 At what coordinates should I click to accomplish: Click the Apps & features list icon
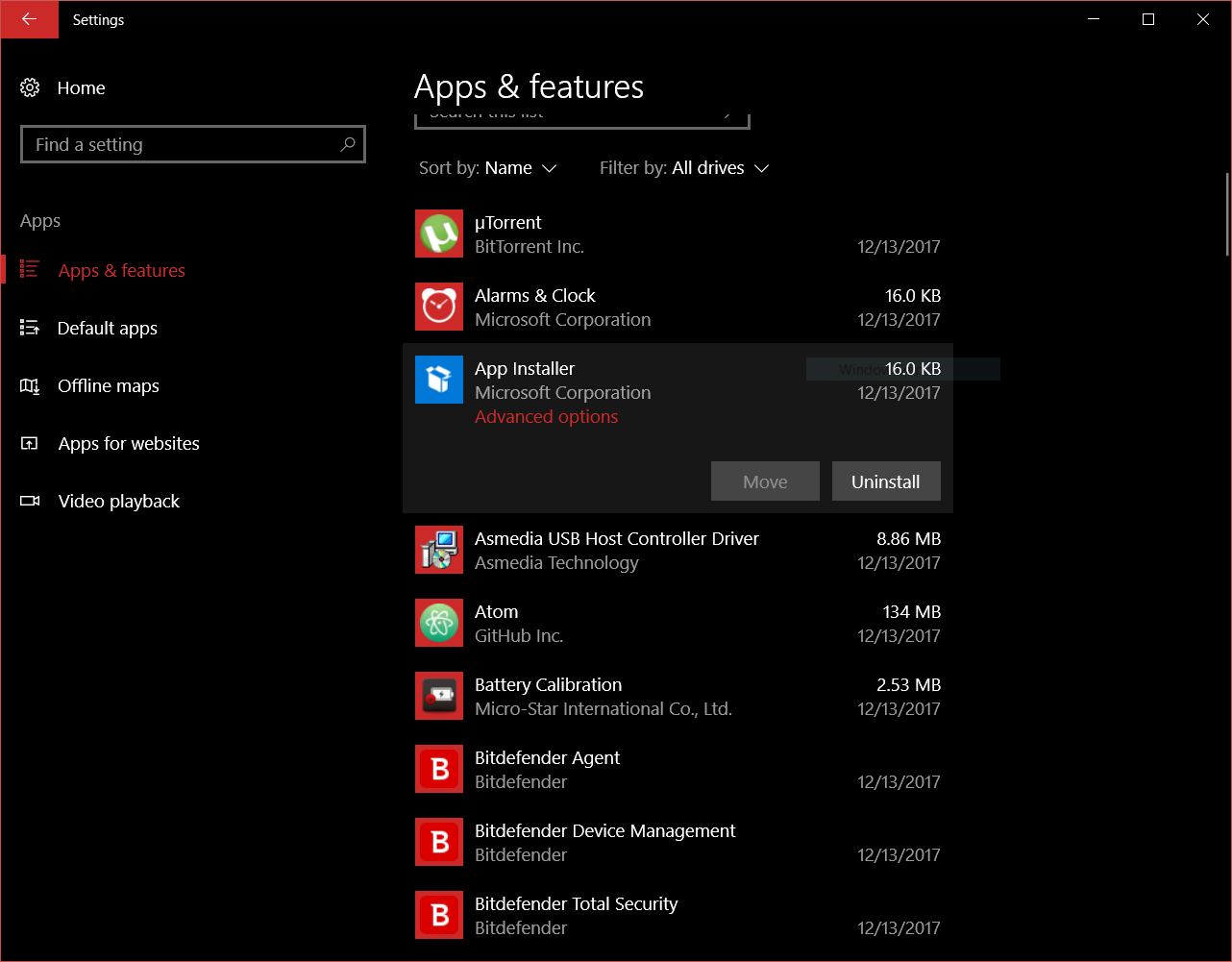click(x=30, y=270)
